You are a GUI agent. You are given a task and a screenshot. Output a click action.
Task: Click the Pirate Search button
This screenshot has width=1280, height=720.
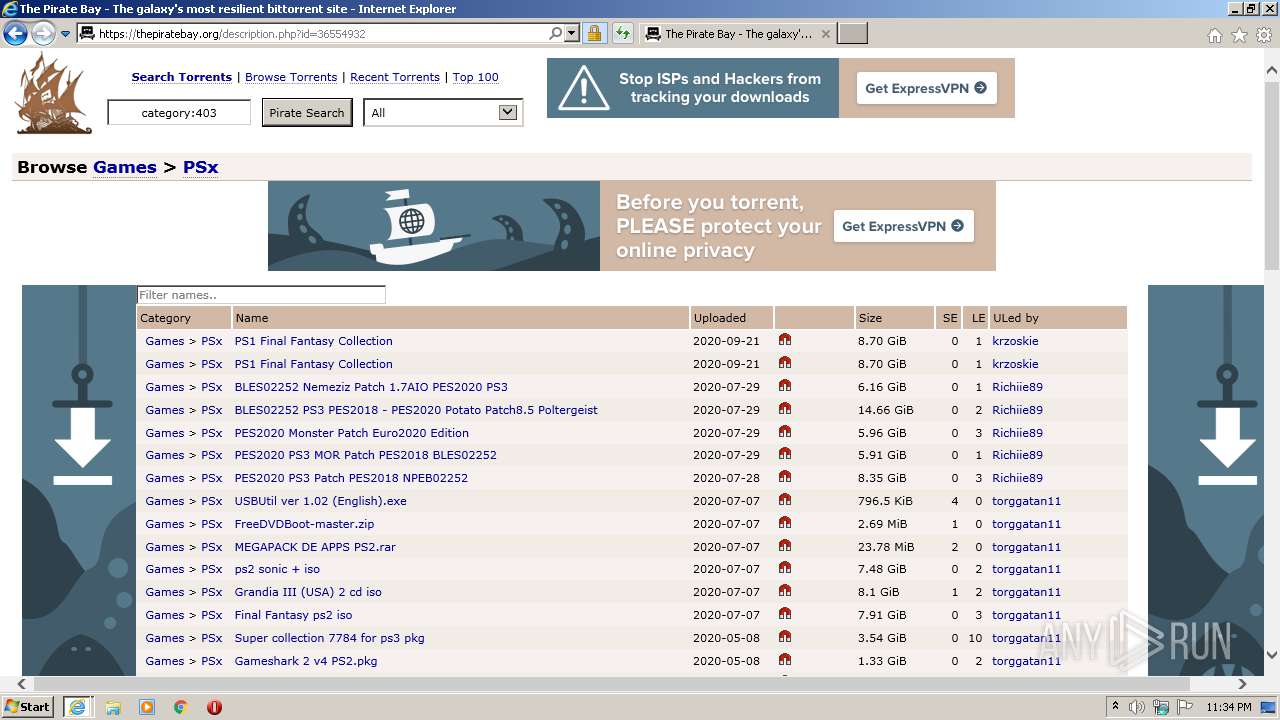(307, 113)
